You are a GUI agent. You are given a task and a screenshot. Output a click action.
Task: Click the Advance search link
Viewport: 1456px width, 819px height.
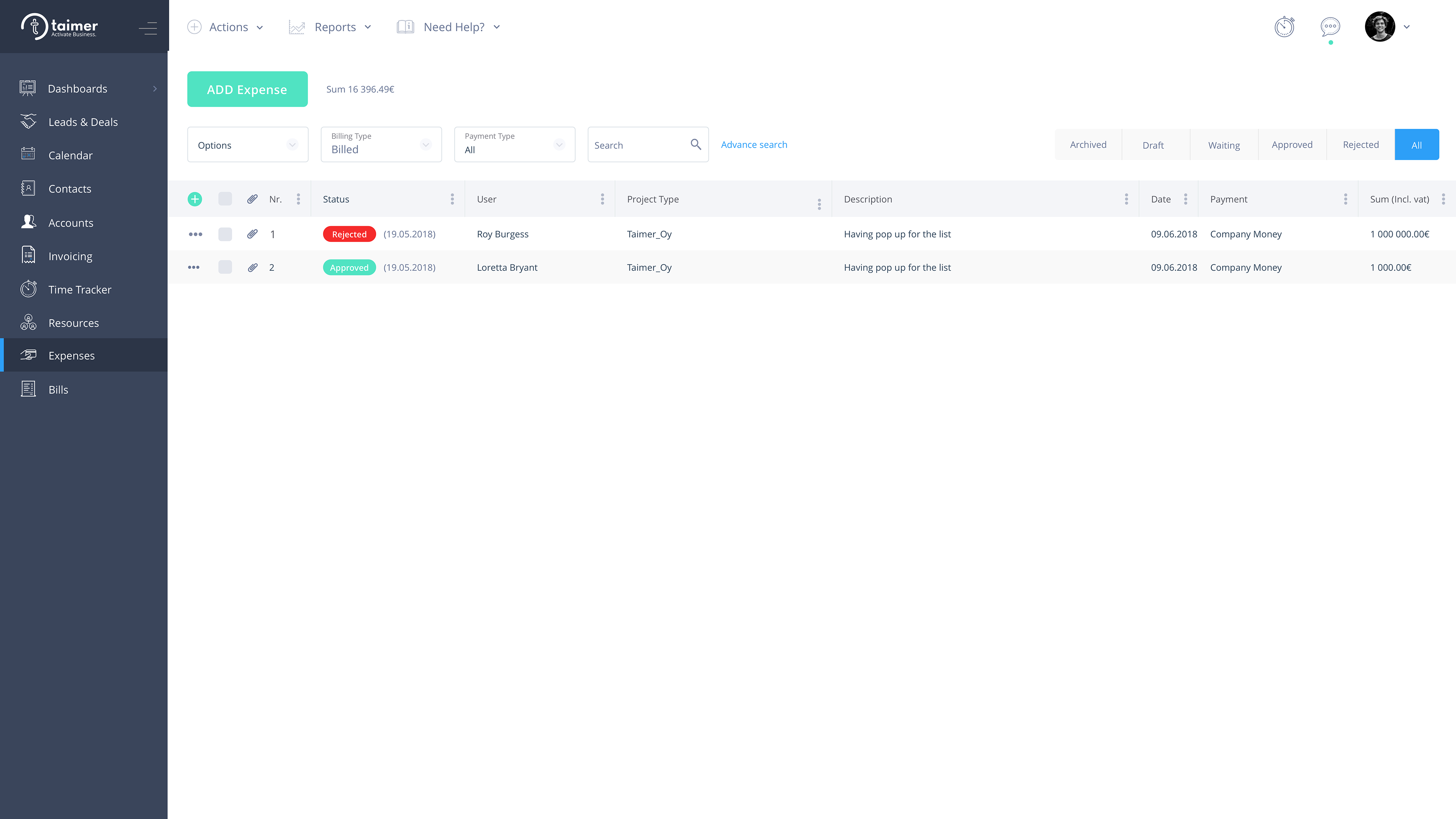[x=754, y=145]
